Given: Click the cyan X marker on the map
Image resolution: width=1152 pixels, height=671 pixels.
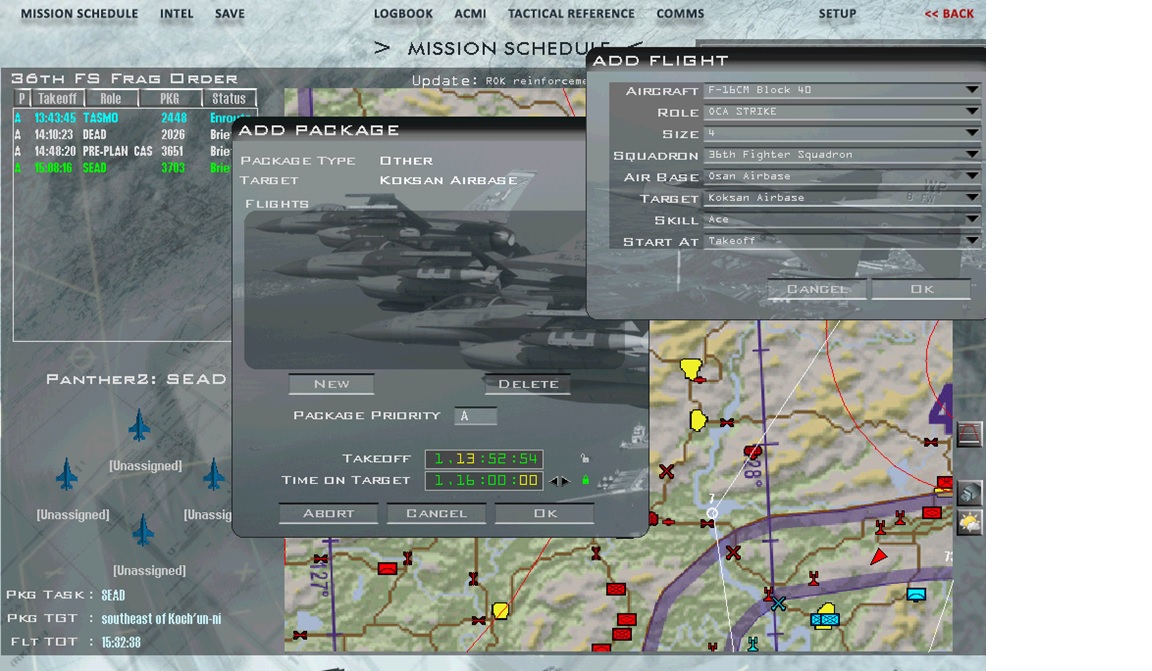Looking at the screenshot, I should (x=779, y=604).
